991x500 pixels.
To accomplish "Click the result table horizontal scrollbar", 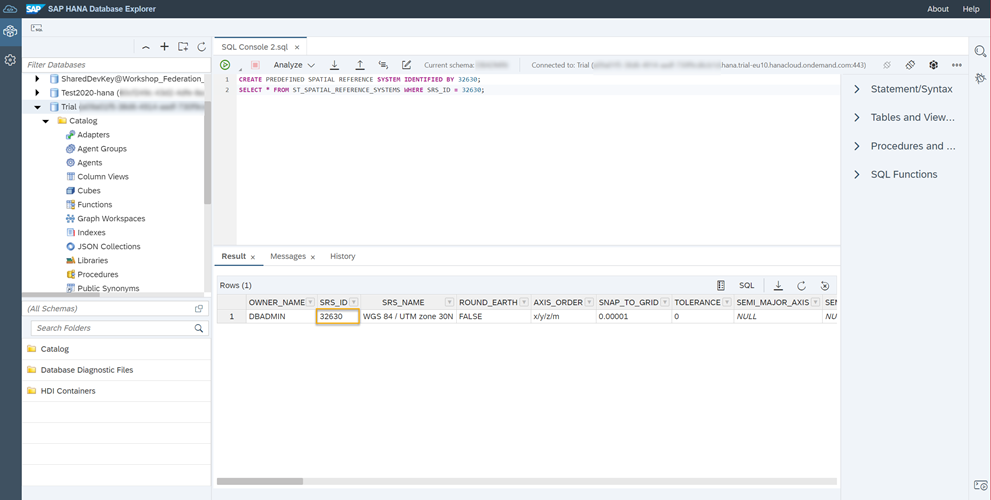I will (260, 481).
